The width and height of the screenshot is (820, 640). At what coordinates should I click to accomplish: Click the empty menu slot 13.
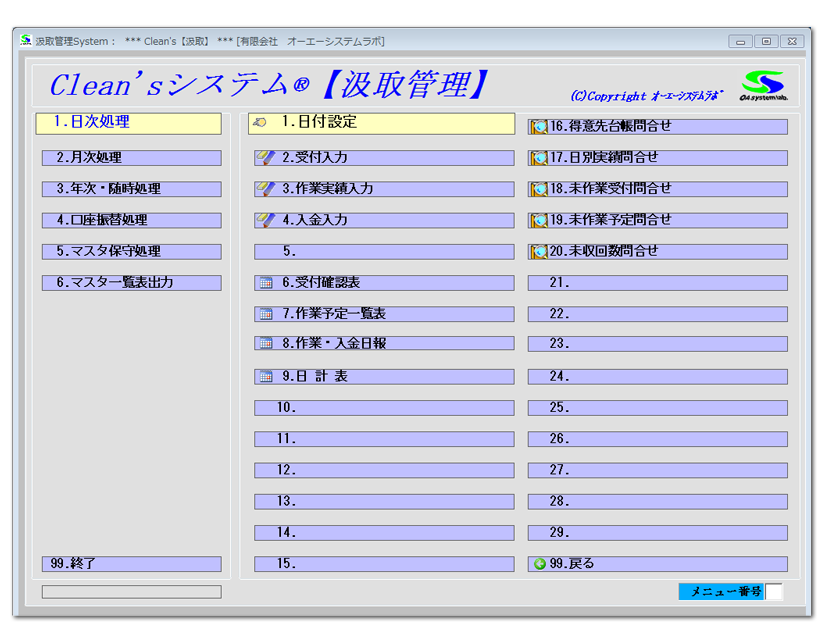(x=384, y=502)
